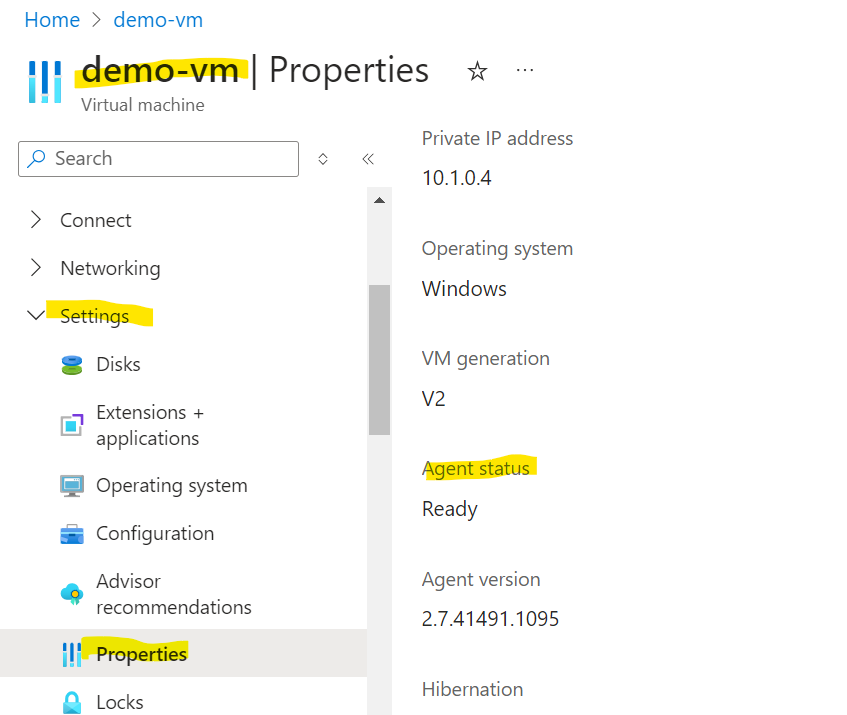Star demo-vm as a favorite
Screen dimensions: 847x715
[477, 71]
